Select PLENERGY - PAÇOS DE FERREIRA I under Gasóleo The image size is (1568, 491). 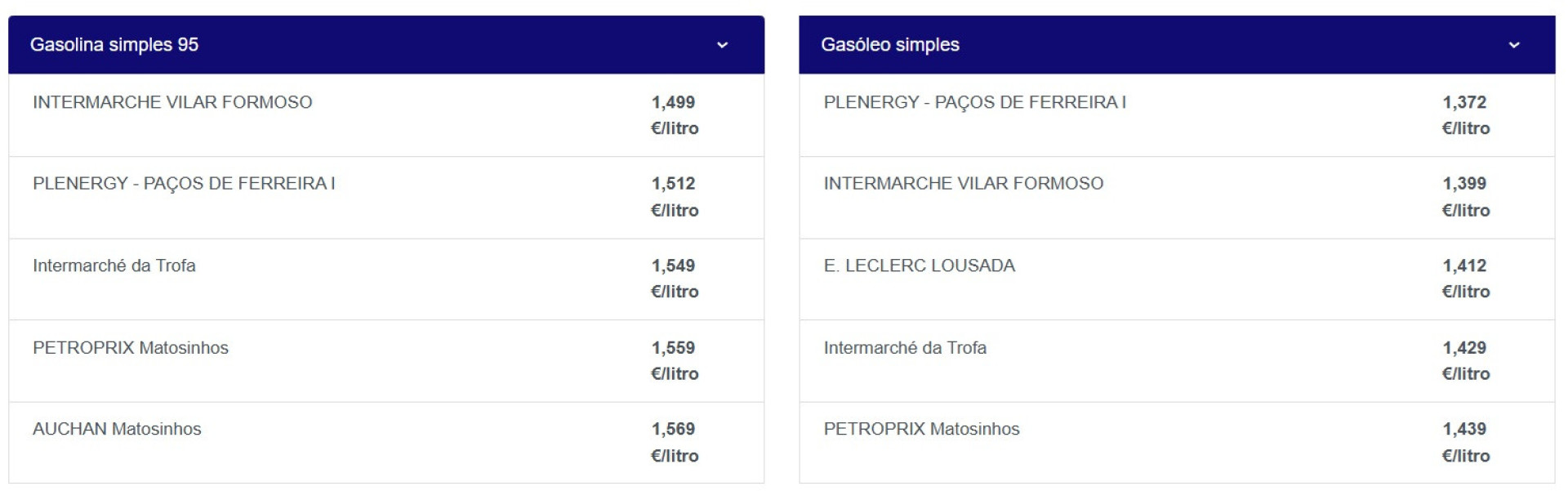pyautogui.click(x=974, y=102)
